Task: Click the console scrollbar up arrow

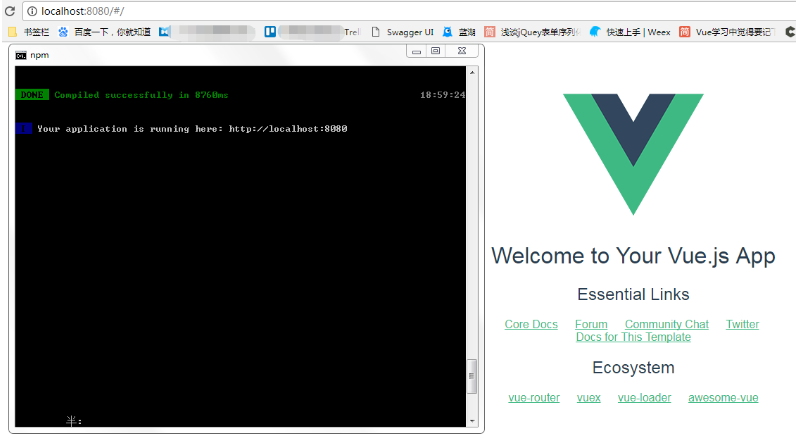Action: 472,73
